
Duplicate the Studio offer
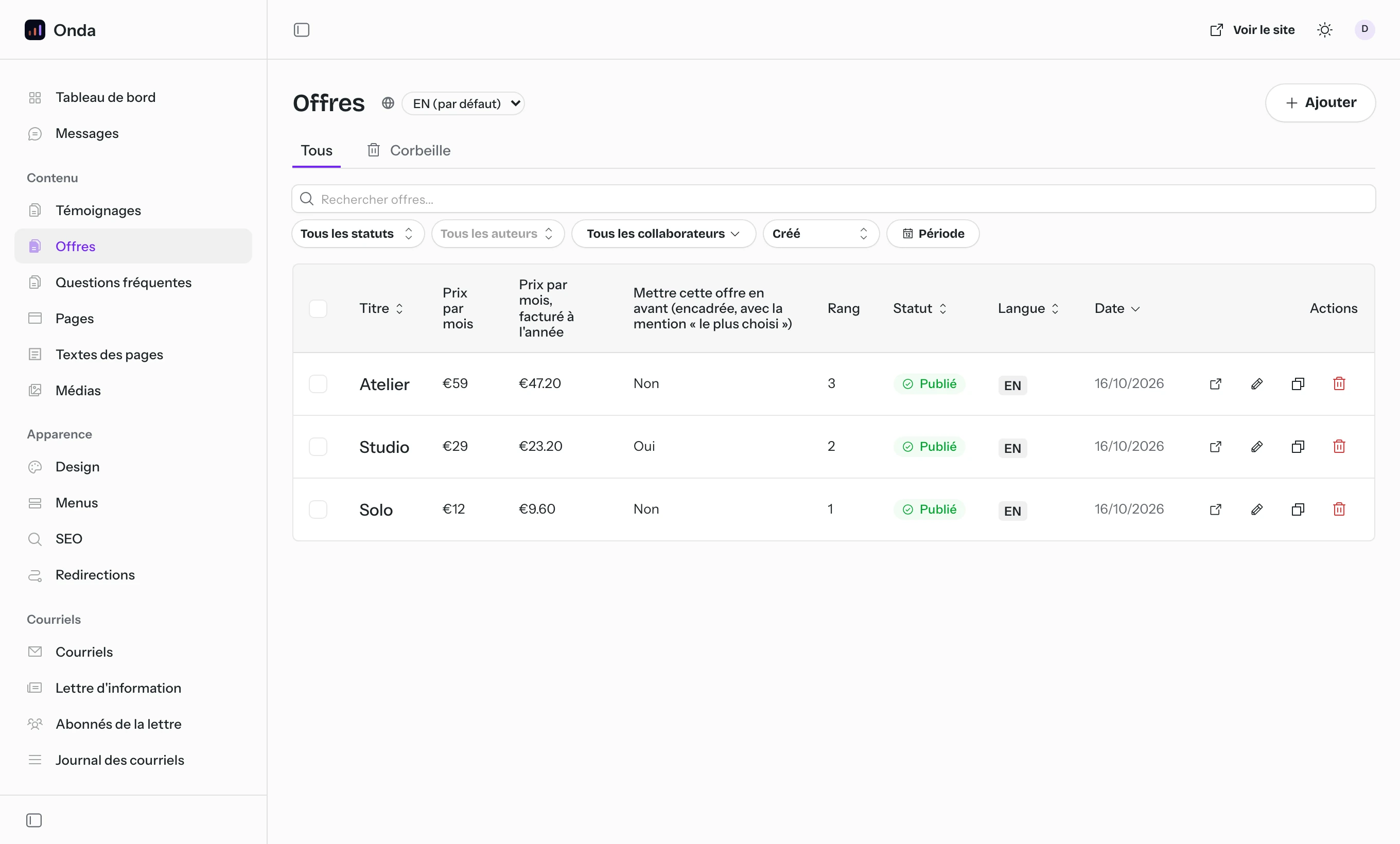[x=1298, y=446]
